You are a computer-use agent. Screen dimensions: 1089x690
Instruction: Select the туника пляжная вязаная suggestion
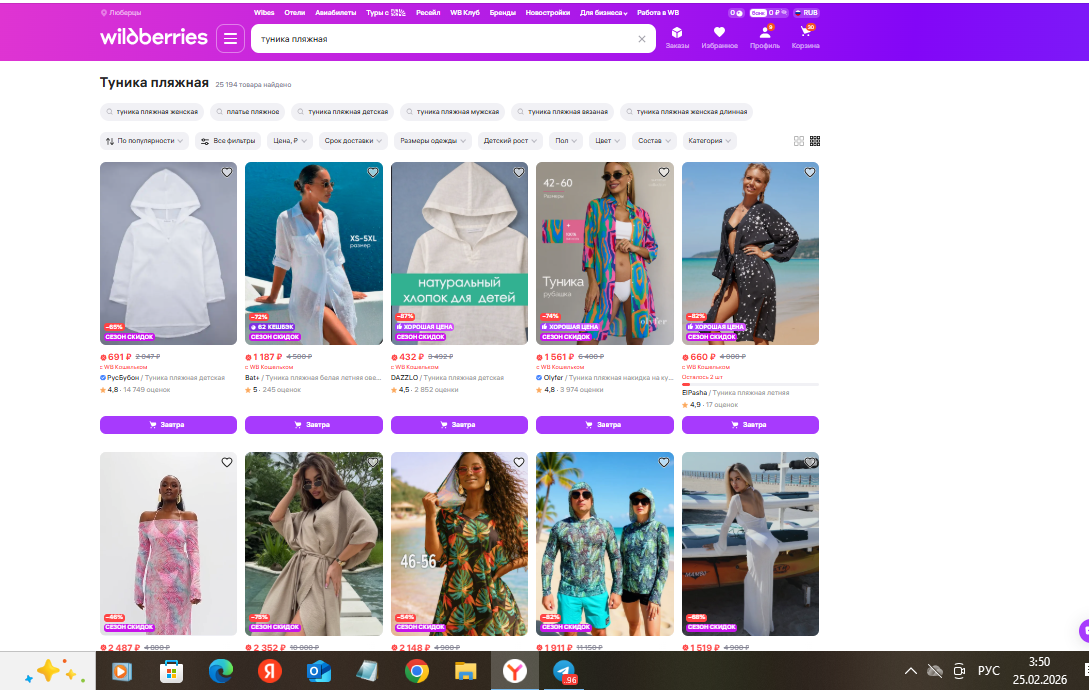coord(561,112)
